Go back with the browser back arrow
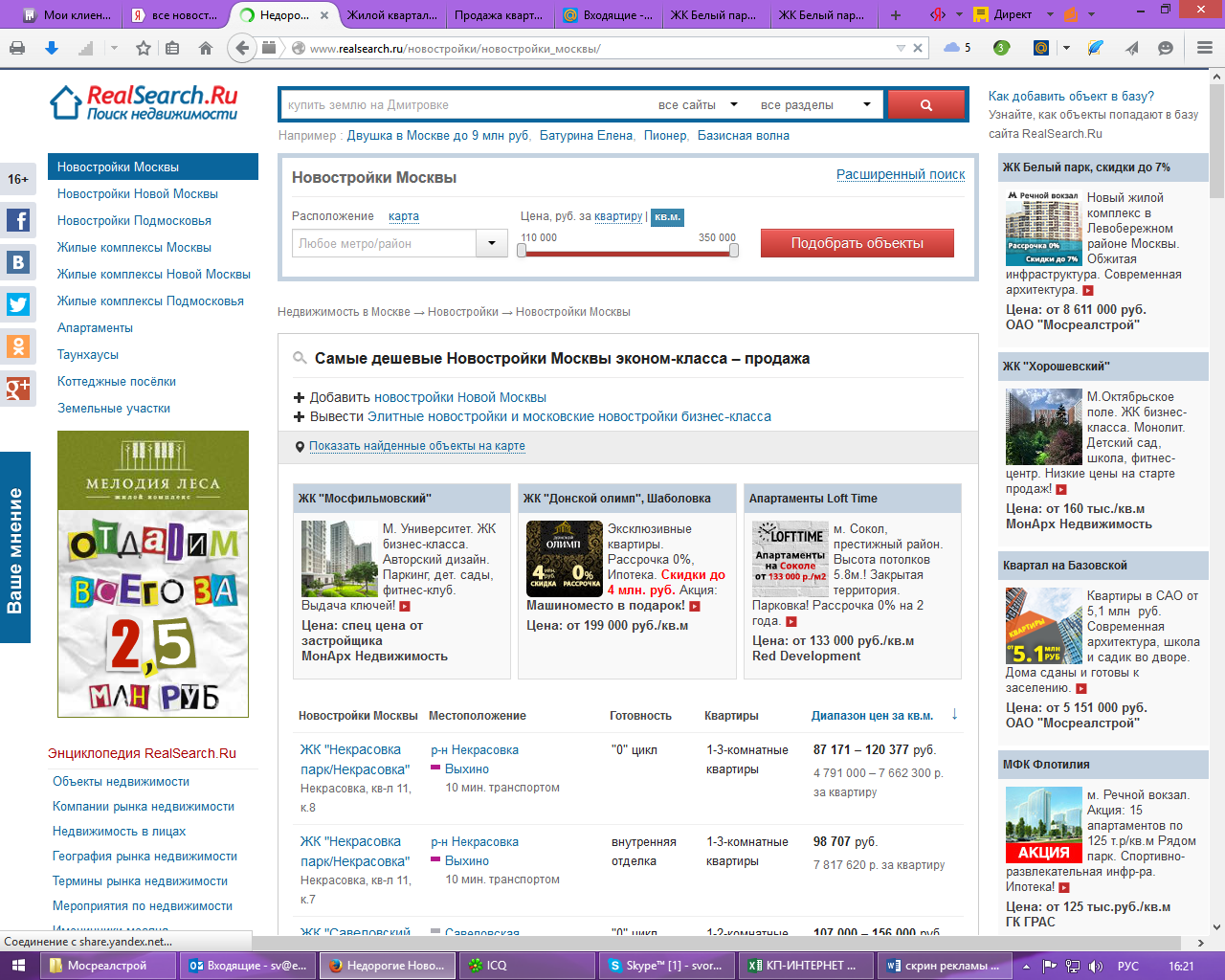The height and width of the screenshot is (980, 1225). [x=242, y=48]
